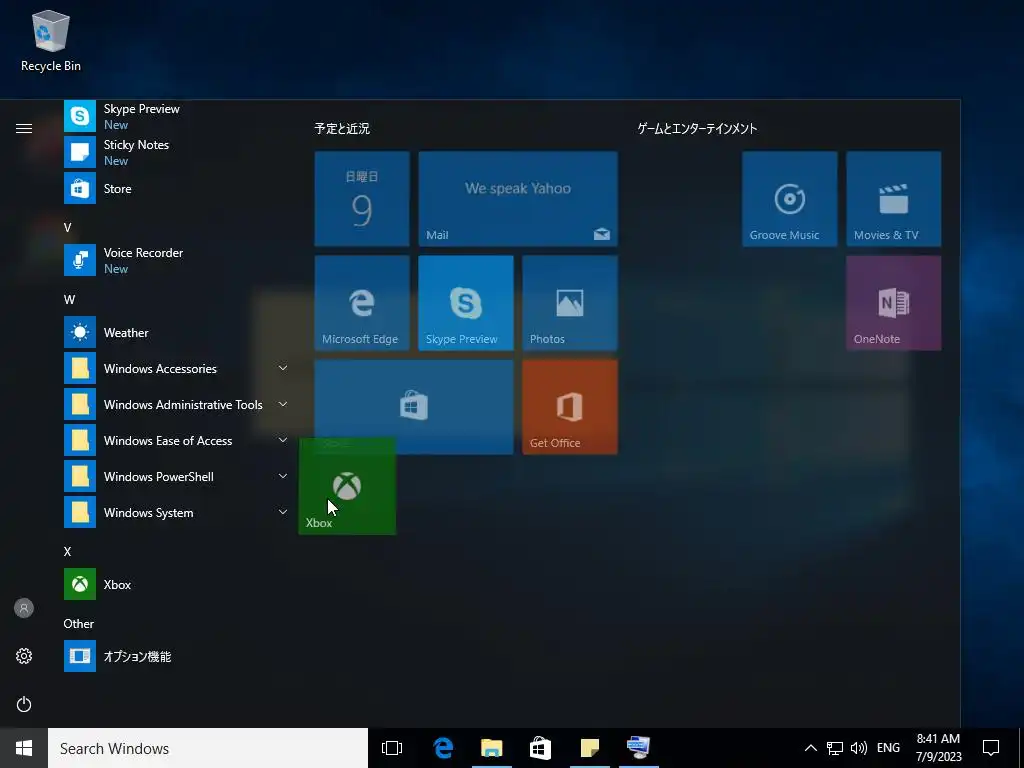Image resolution: width=1024 pixels, height=768 pixels.
Task: Open Store from the app list
Action: pos(176,188)
